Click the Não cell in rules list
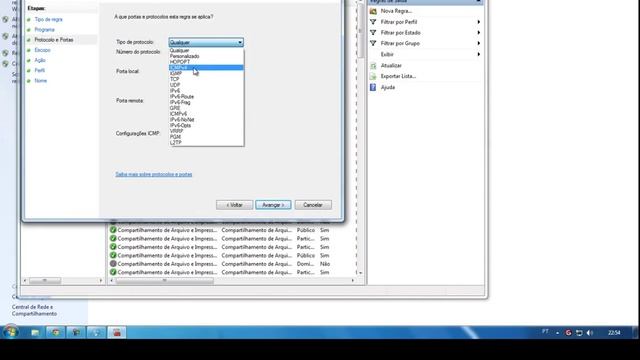 click(325, 264)
